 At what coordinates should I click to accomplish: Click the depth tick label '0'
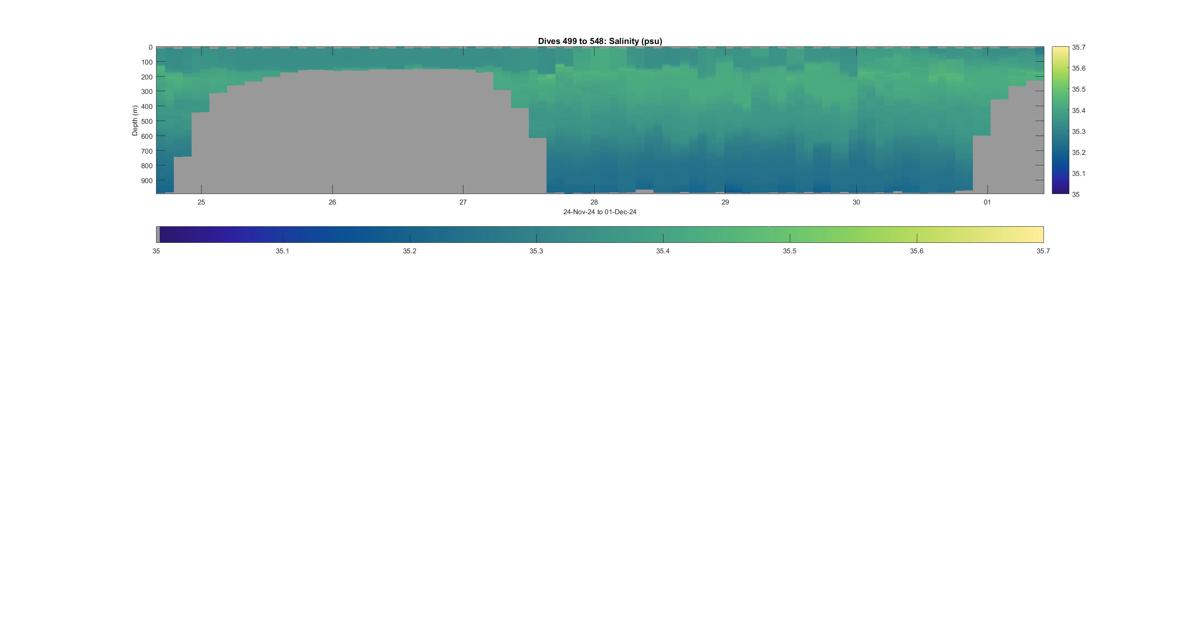coord(151,47)
